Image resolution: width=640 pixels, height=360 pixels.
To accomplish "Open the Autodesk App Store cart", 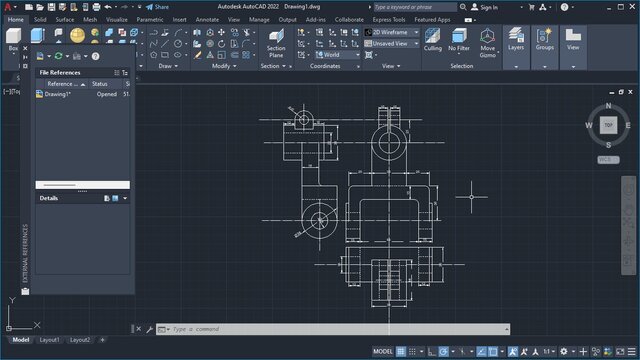I will coord(531,7).
